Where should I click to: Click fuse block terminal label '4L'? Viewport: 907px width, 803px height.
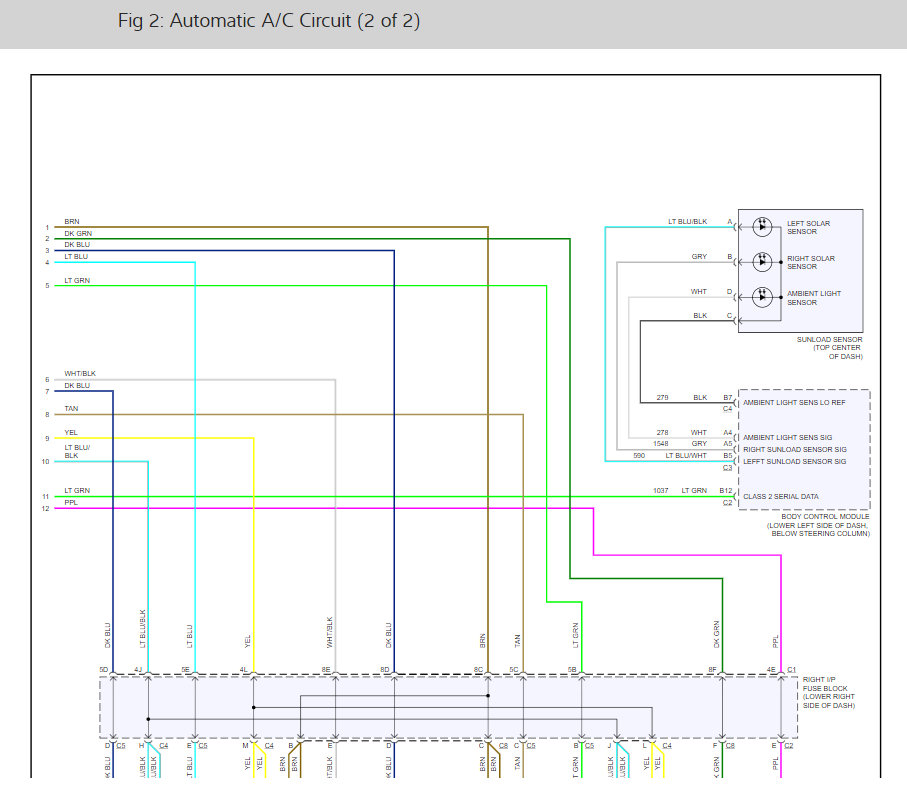tap(244, 669)
